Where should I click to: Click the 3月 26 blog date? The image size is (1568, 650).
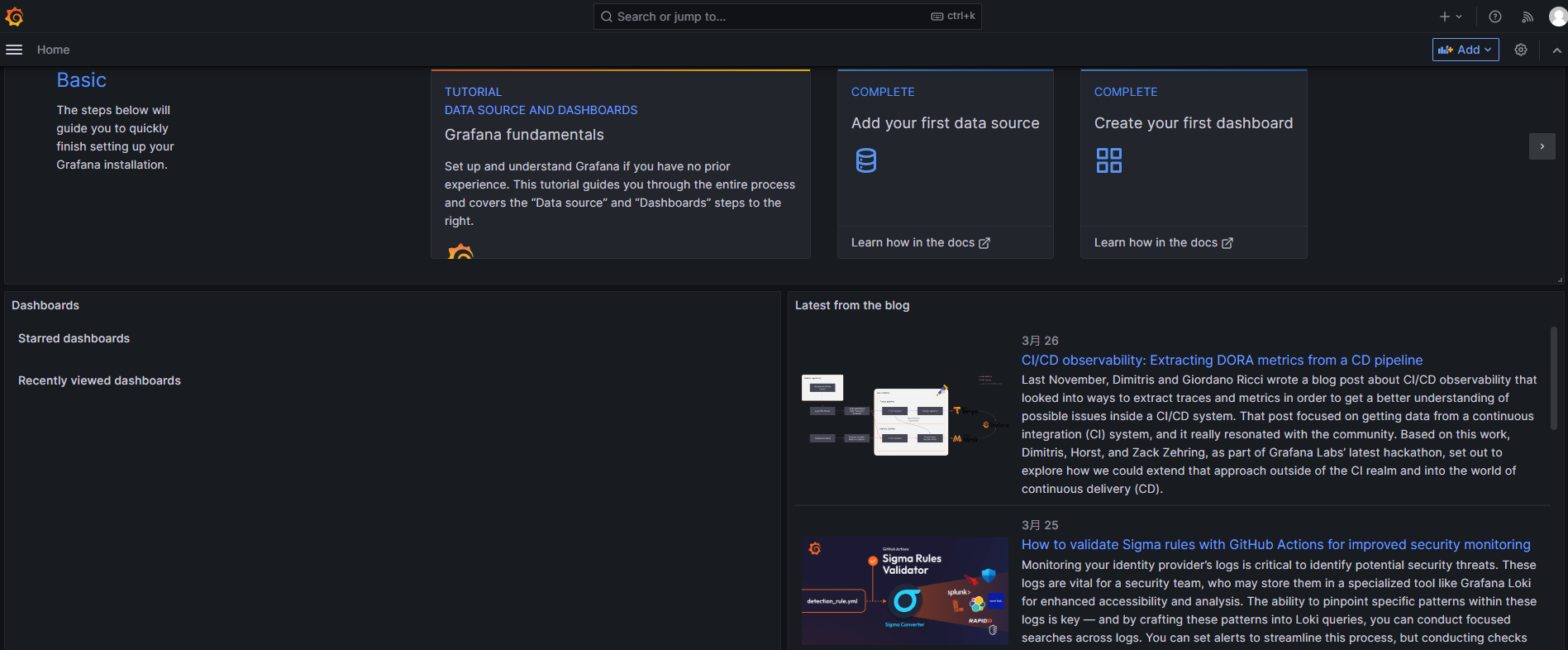click(x=1040, y=341)
